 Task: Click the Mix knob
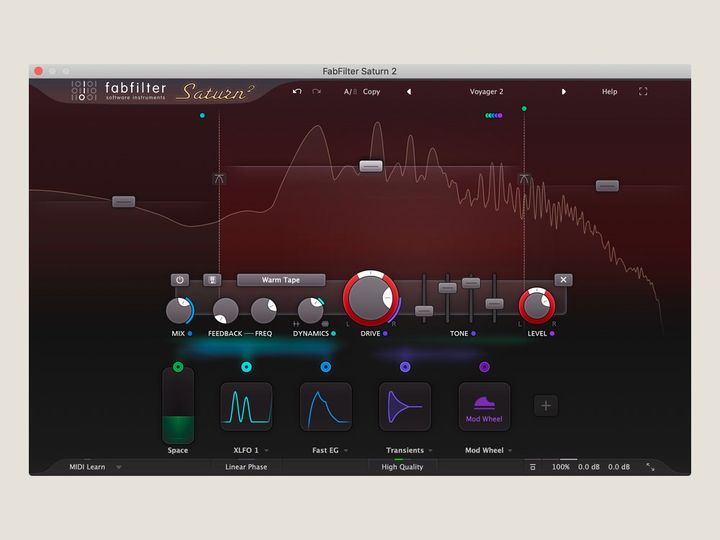pos(180,311)
